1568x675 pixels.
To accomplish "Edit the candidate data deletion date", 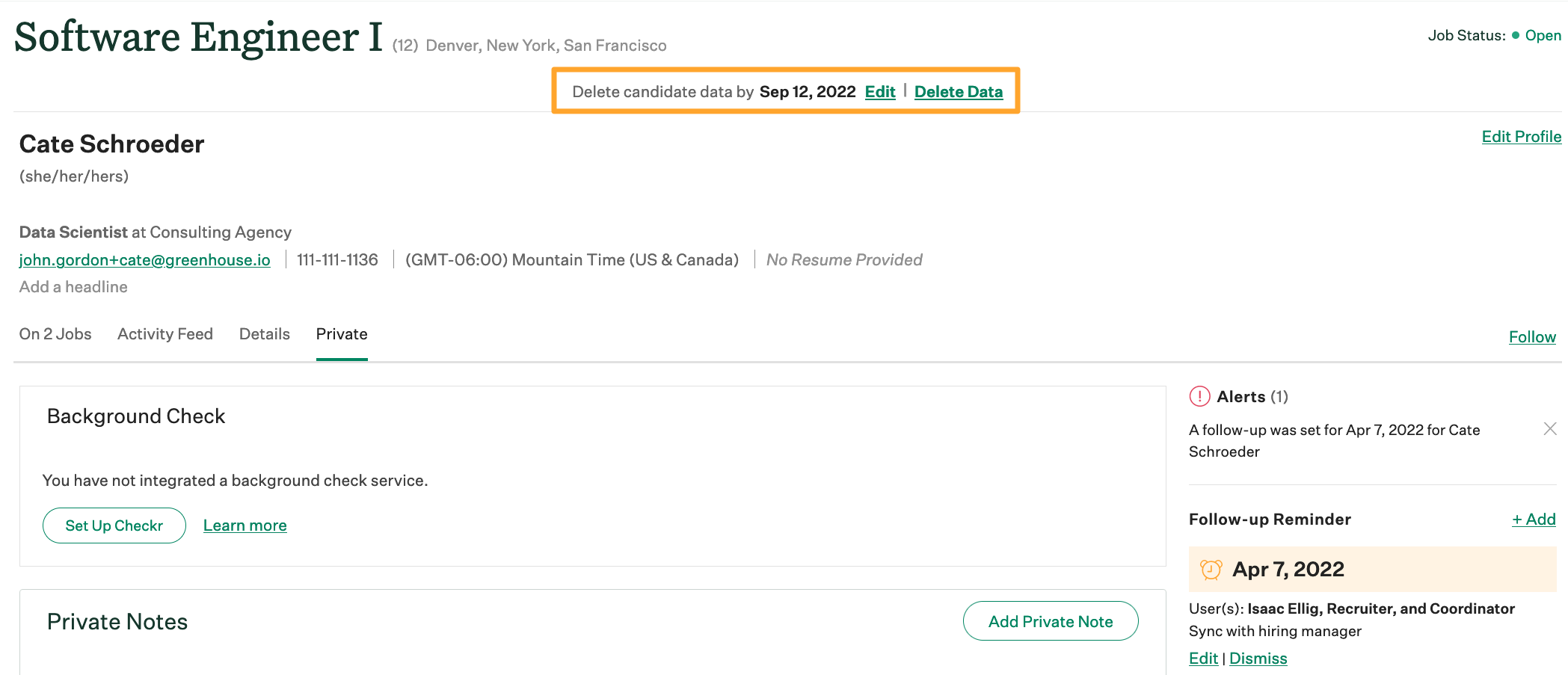I will [x=879, y=91].
